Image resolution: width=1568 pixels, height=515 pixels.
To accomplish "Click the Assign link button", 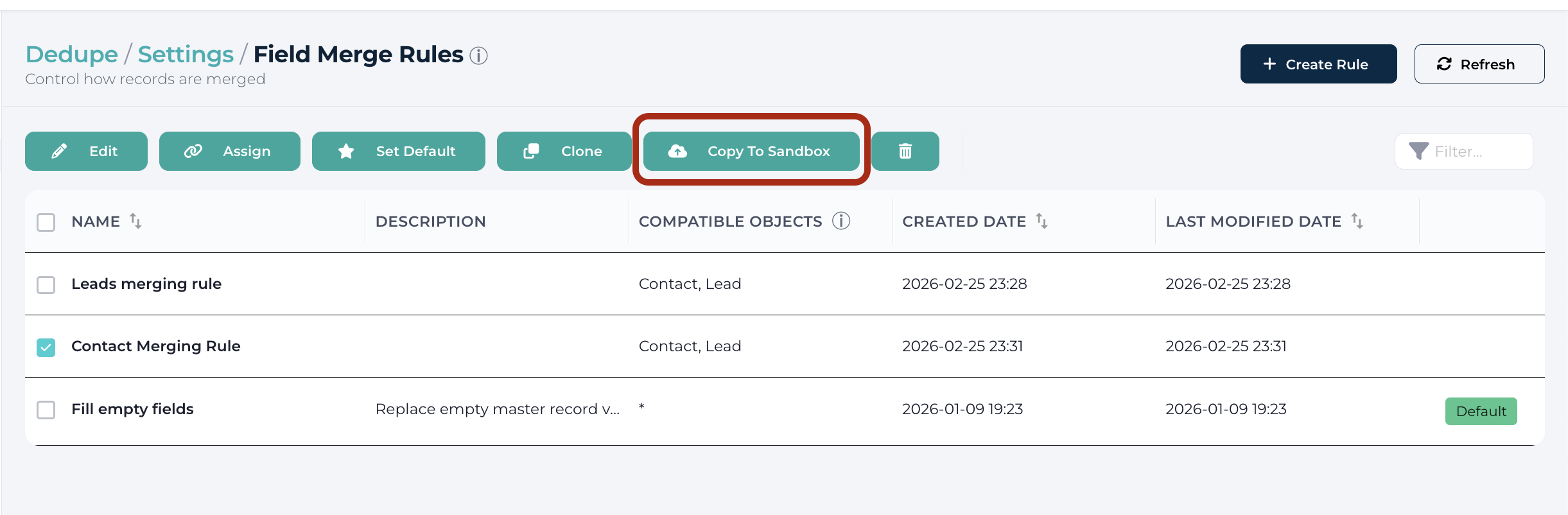I will [x=230, y=151].
